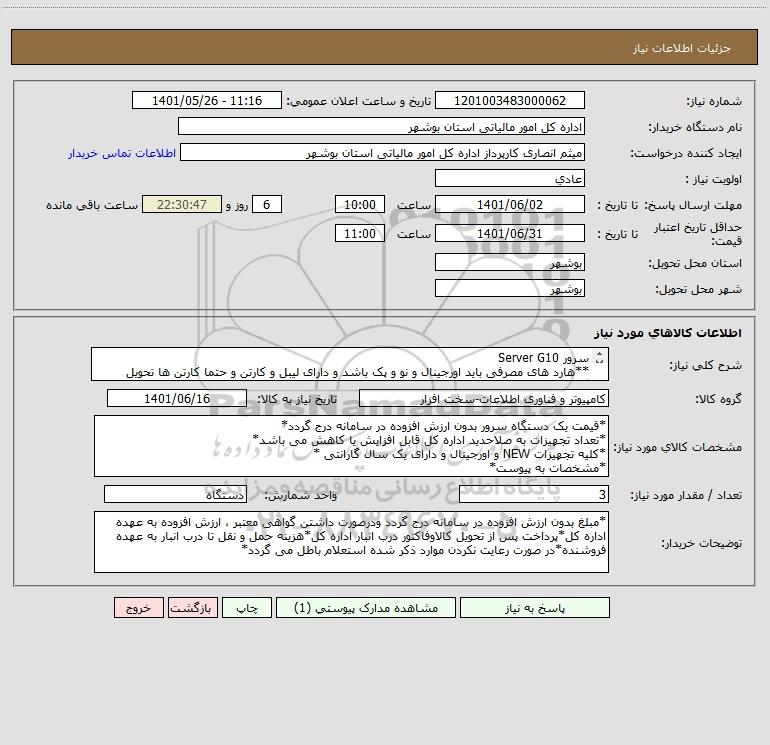Click the 10:00 time field
The image size is (770, 745).
pyautogui.click(x=359, y=204)
